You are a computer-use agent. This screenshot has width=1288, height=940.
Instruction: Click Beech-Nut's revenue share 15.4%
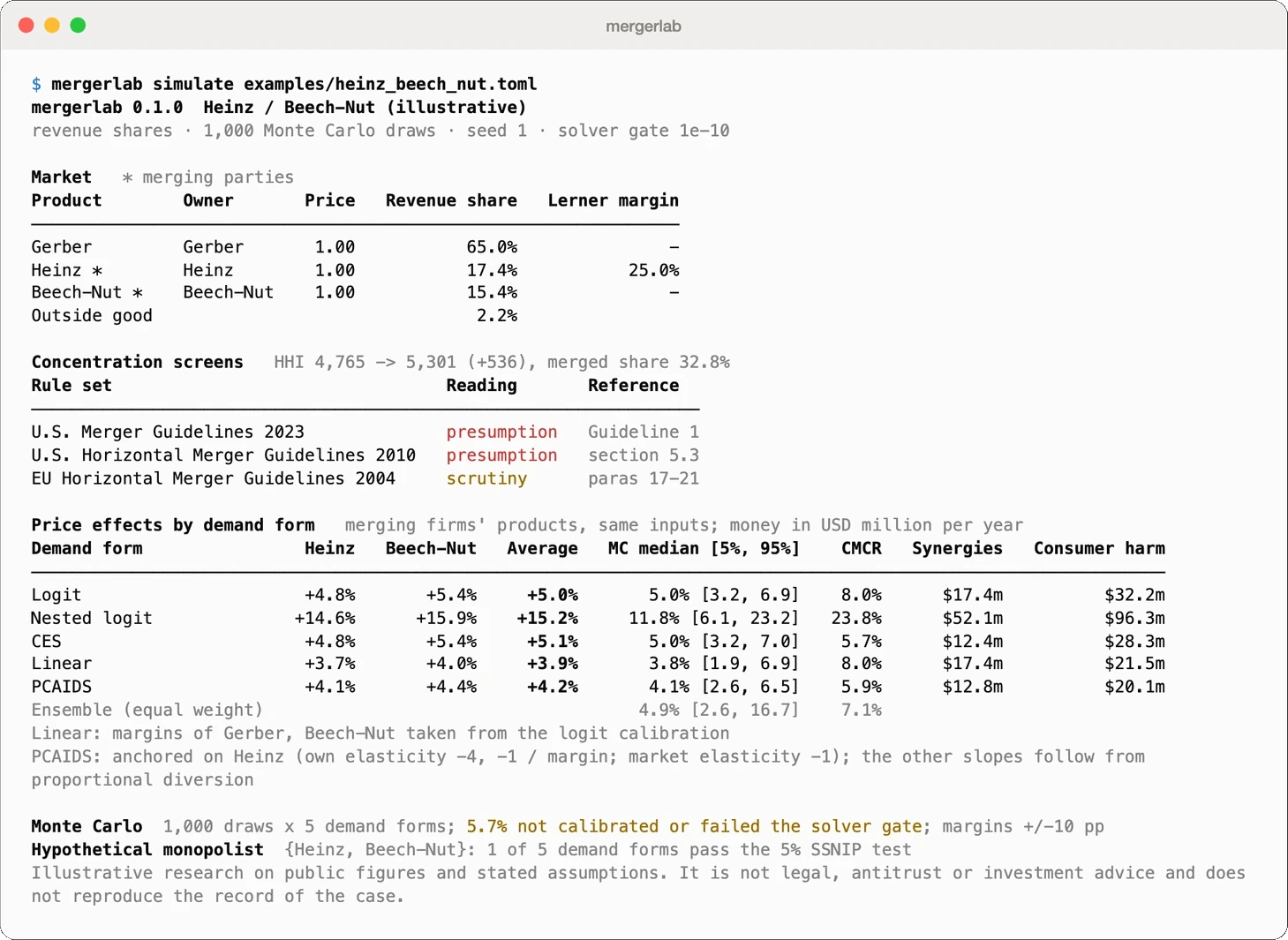click(492, 292)
